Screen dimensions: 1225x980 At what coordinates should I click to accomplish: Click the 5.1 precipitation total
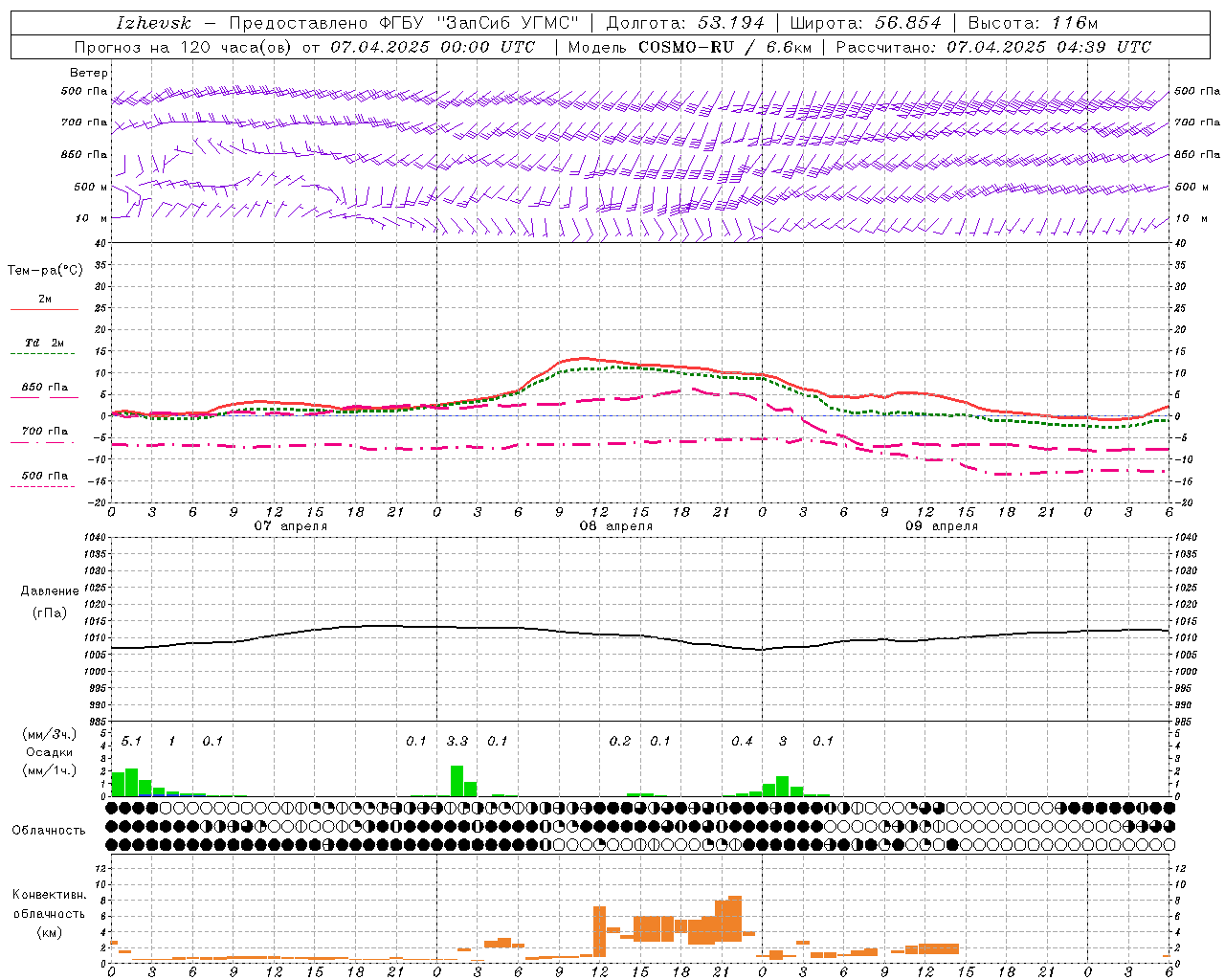coord(131,741)
